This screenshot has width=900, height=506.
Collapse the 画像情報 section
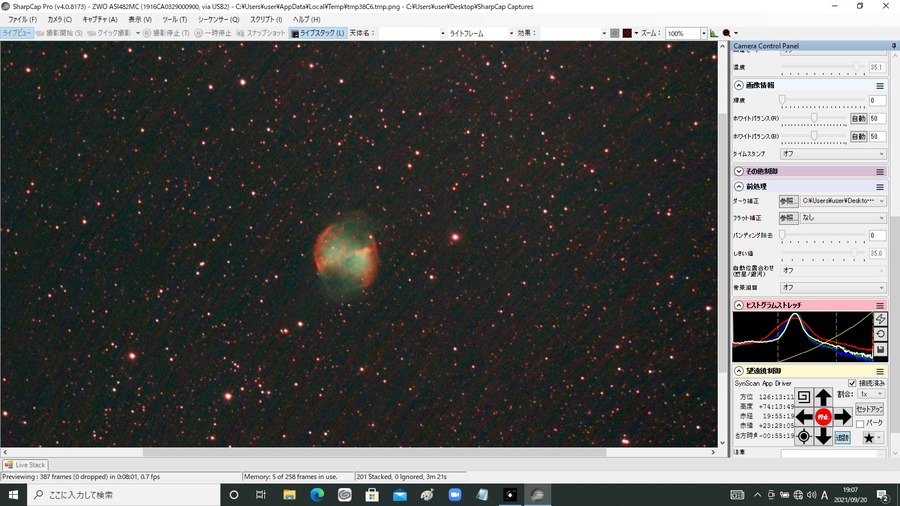click(739, 85)
